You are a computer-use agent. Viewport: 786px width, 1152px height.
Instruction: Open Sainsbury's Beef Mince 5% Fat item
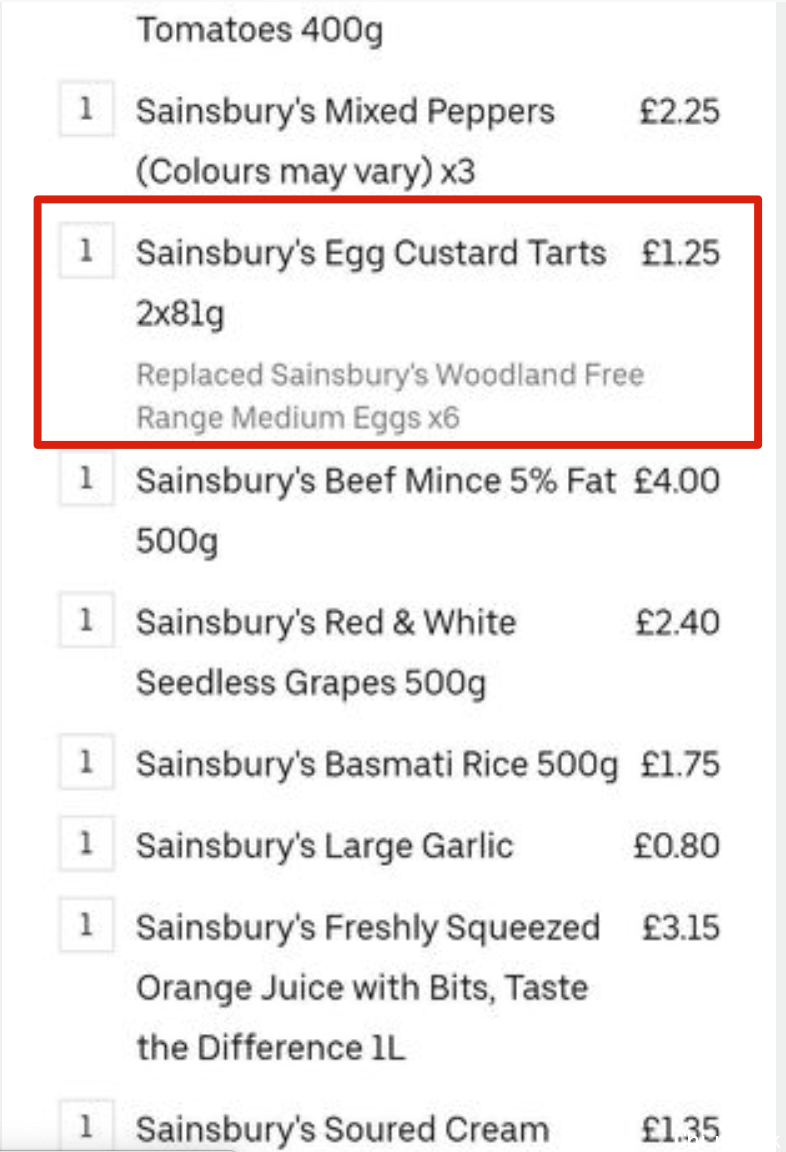coord(376,511)
